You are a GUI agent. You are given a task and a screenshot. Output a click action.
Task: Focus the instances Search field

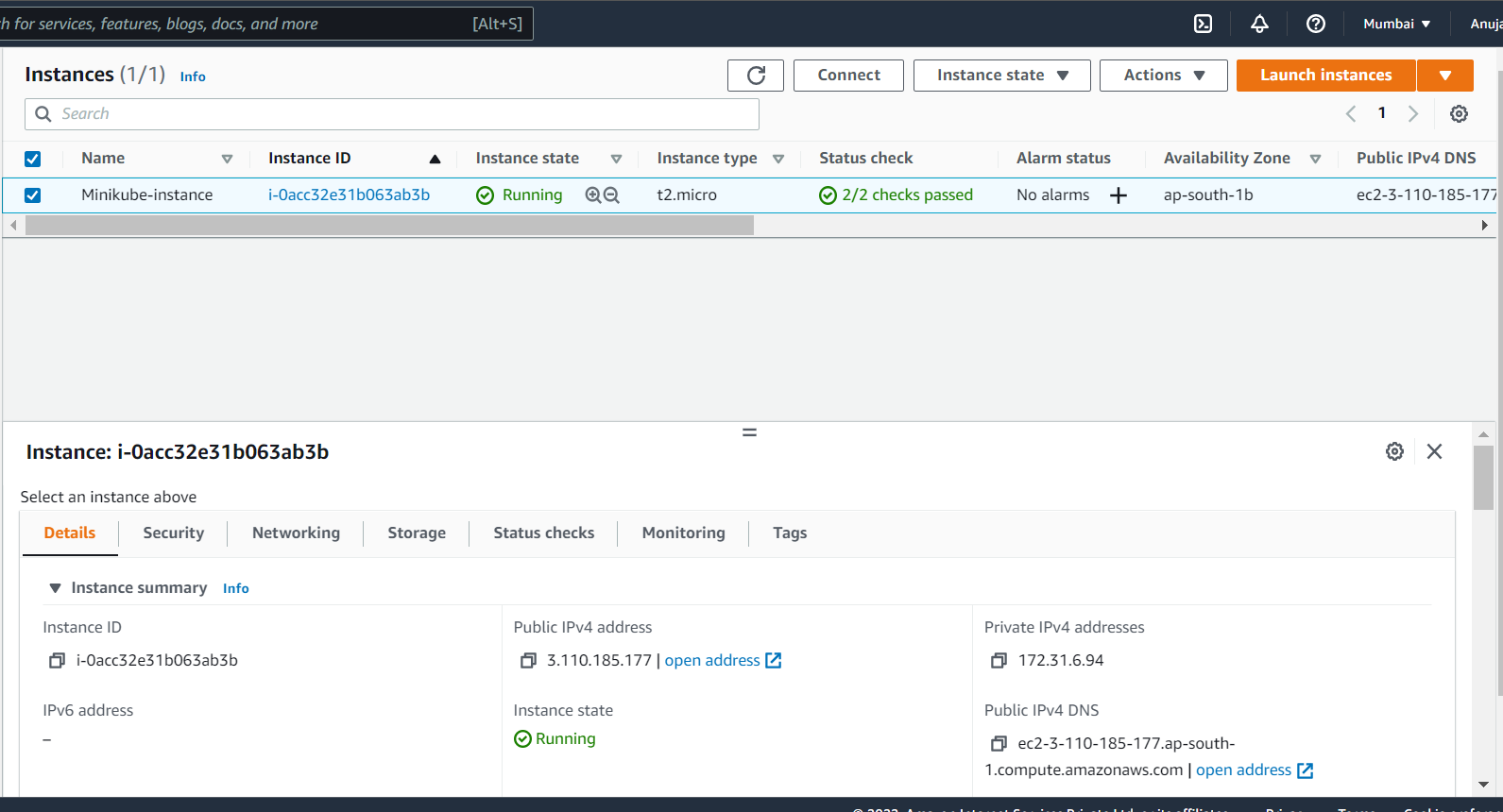coord(392,114)
